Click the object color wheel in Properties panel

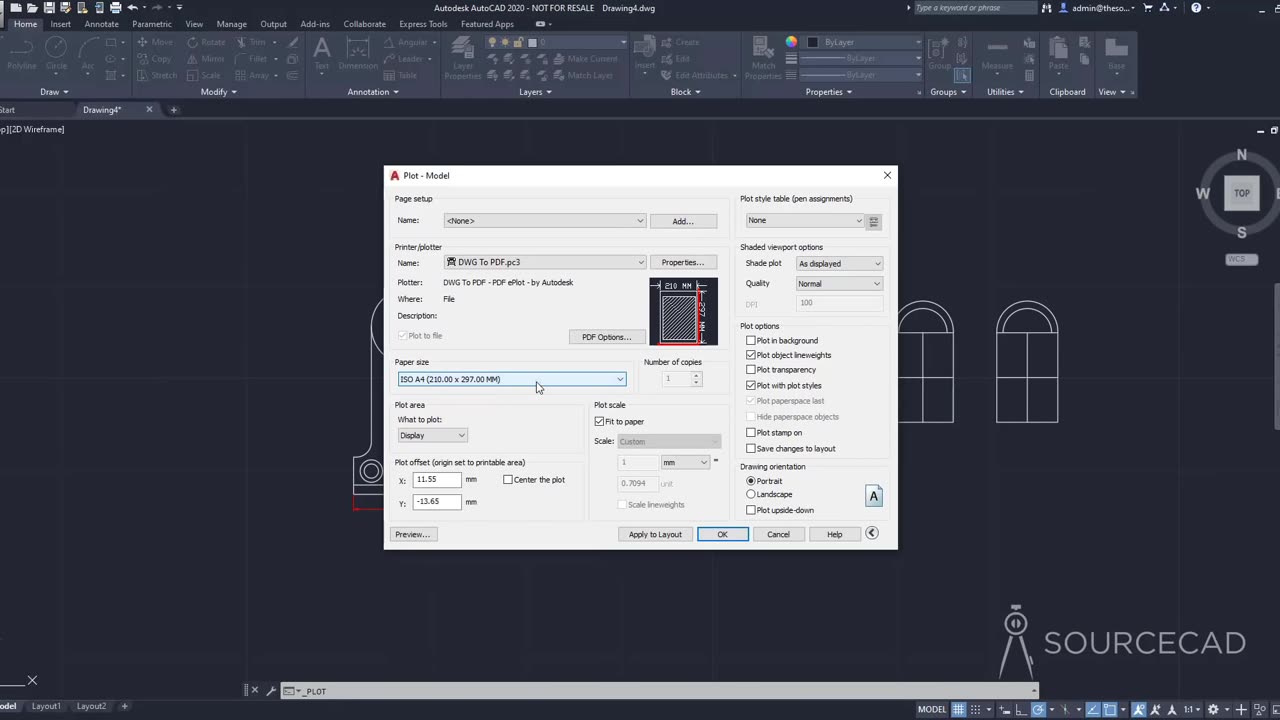[x=791, y=42]
